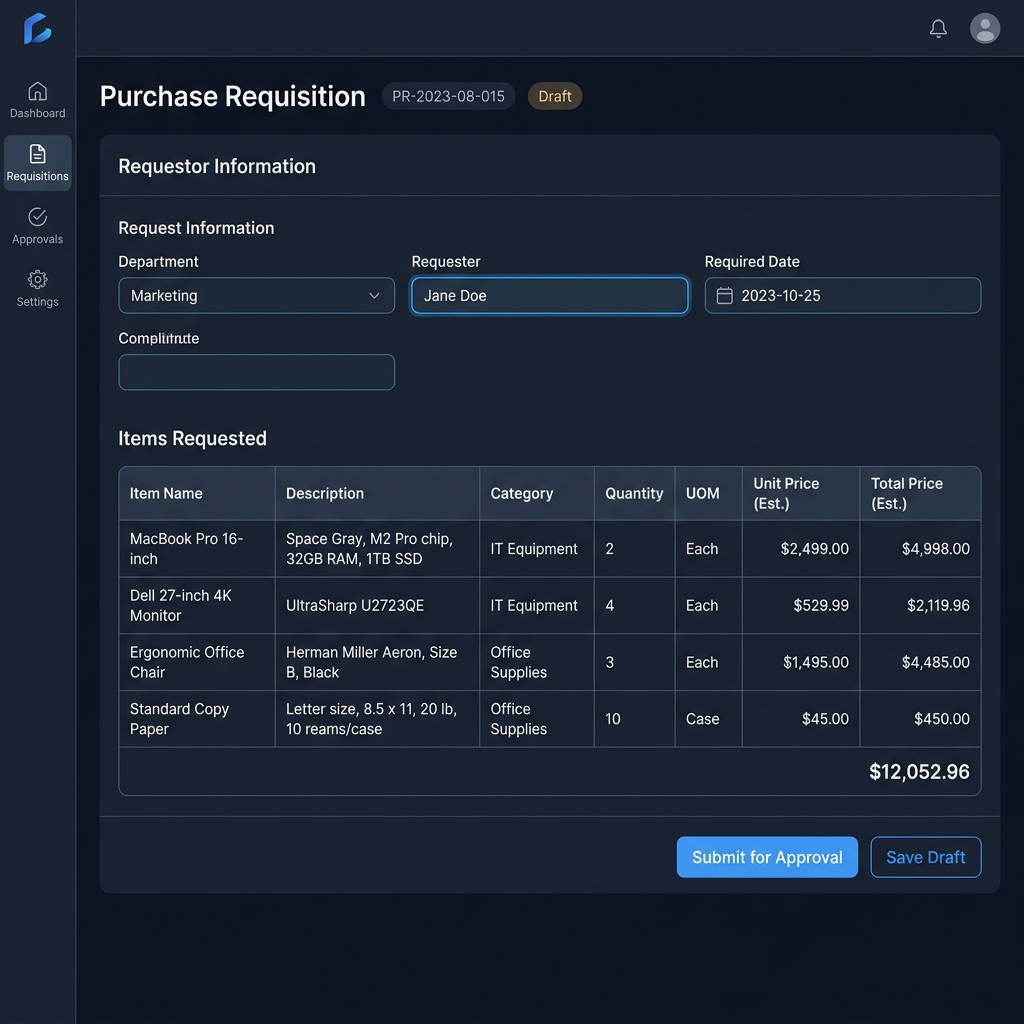
Task: Click quantity 4 in Dell Monitor row
Action: pos(609,605)
